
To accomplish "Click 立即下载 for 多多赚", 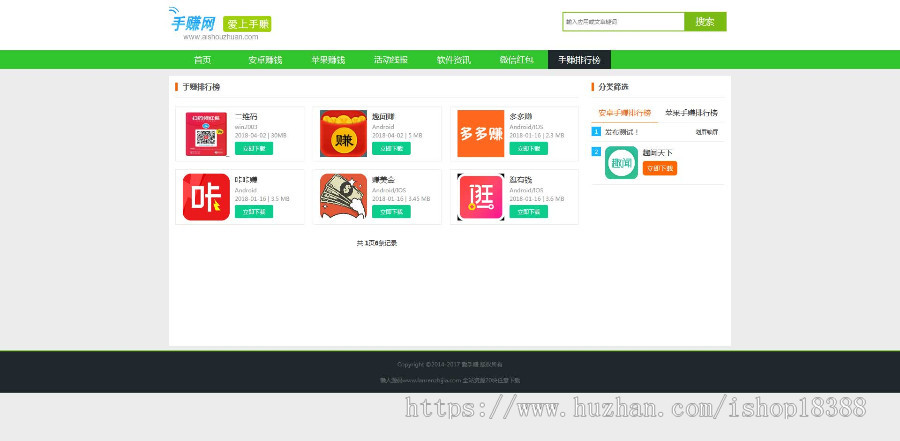I will click(529, 148).
